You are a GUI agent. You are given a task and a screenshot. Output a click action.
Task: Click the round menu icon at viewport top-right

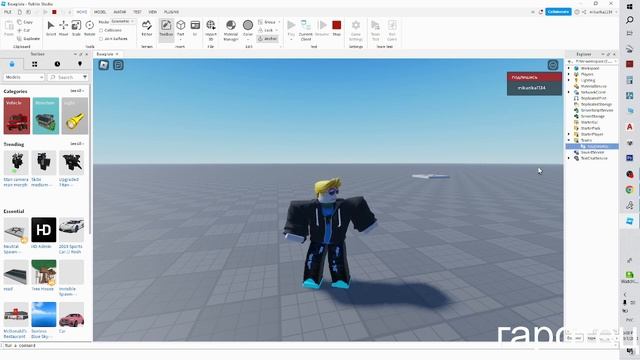pos(553,65)
